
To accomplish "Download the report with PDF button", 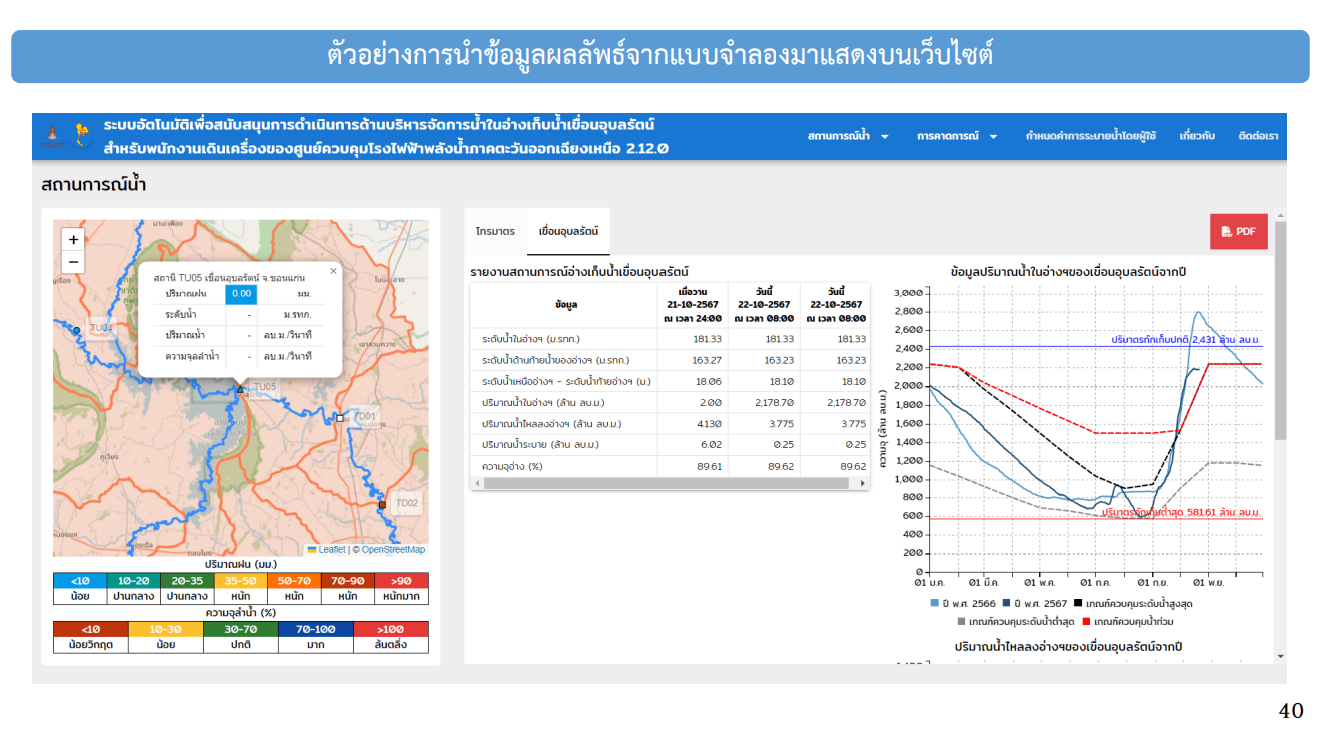I will 1238,231.
